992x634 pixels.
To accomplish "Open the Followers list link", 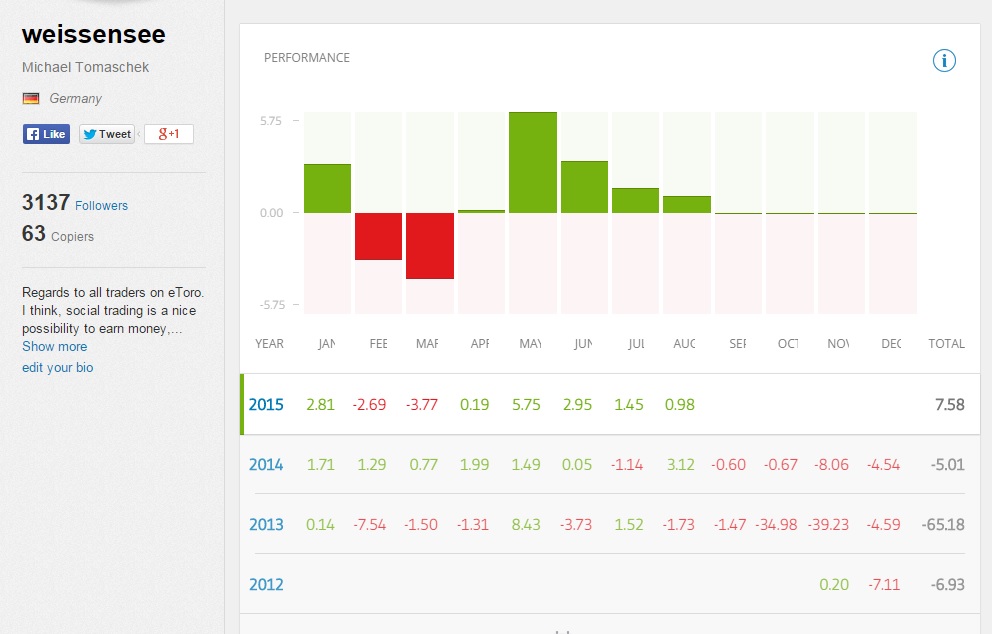I will pos(101,206).
